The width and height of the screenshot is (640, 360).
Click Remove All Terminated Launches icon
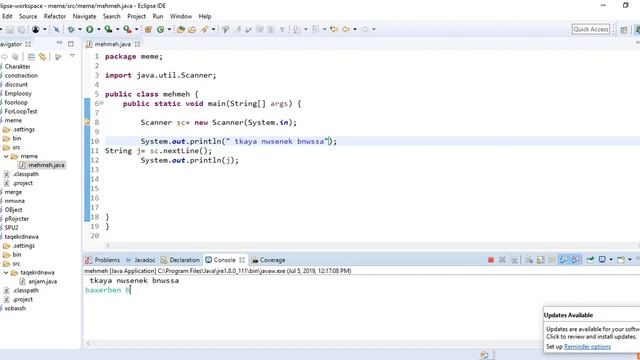514,260
